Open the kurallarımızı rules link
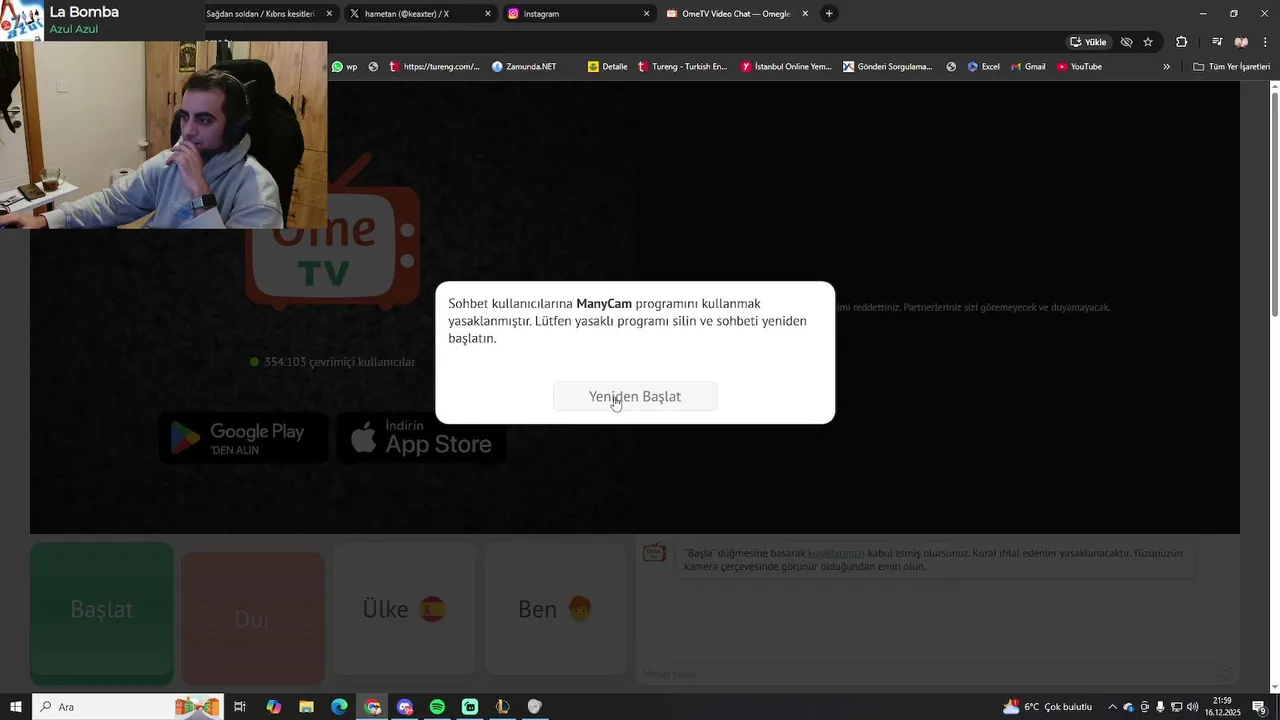The image size is (1280, 720). [836, 553]
